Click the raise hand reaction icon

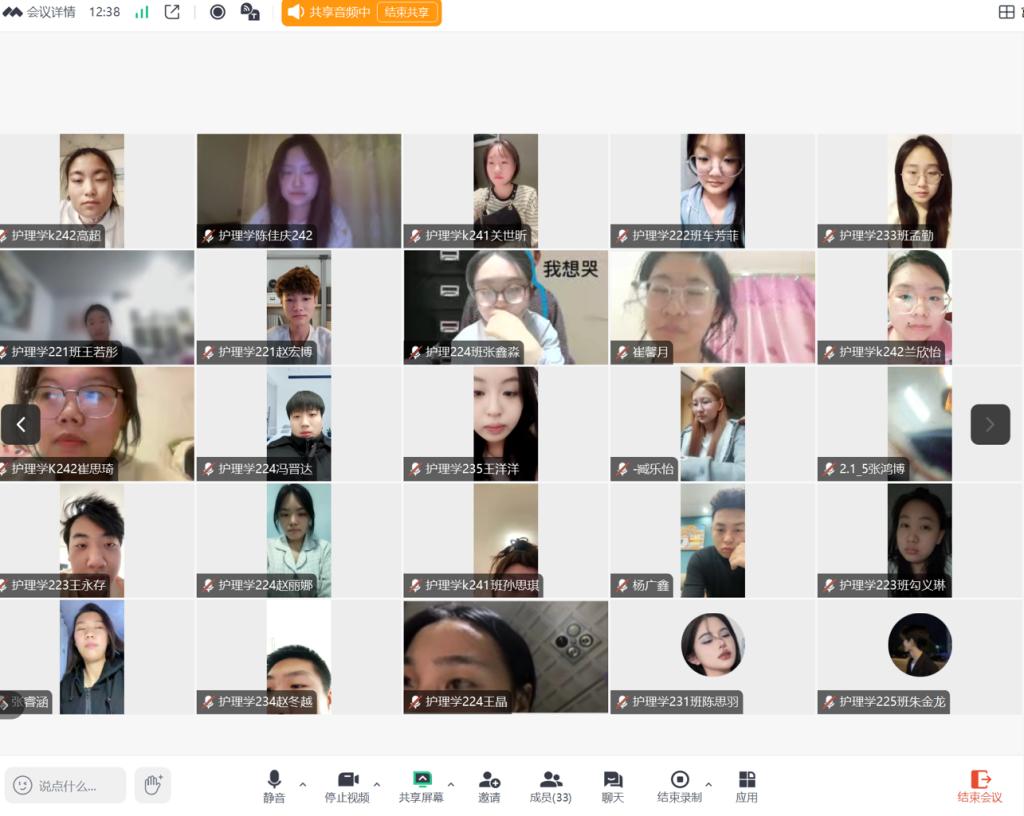coord(152,785)
